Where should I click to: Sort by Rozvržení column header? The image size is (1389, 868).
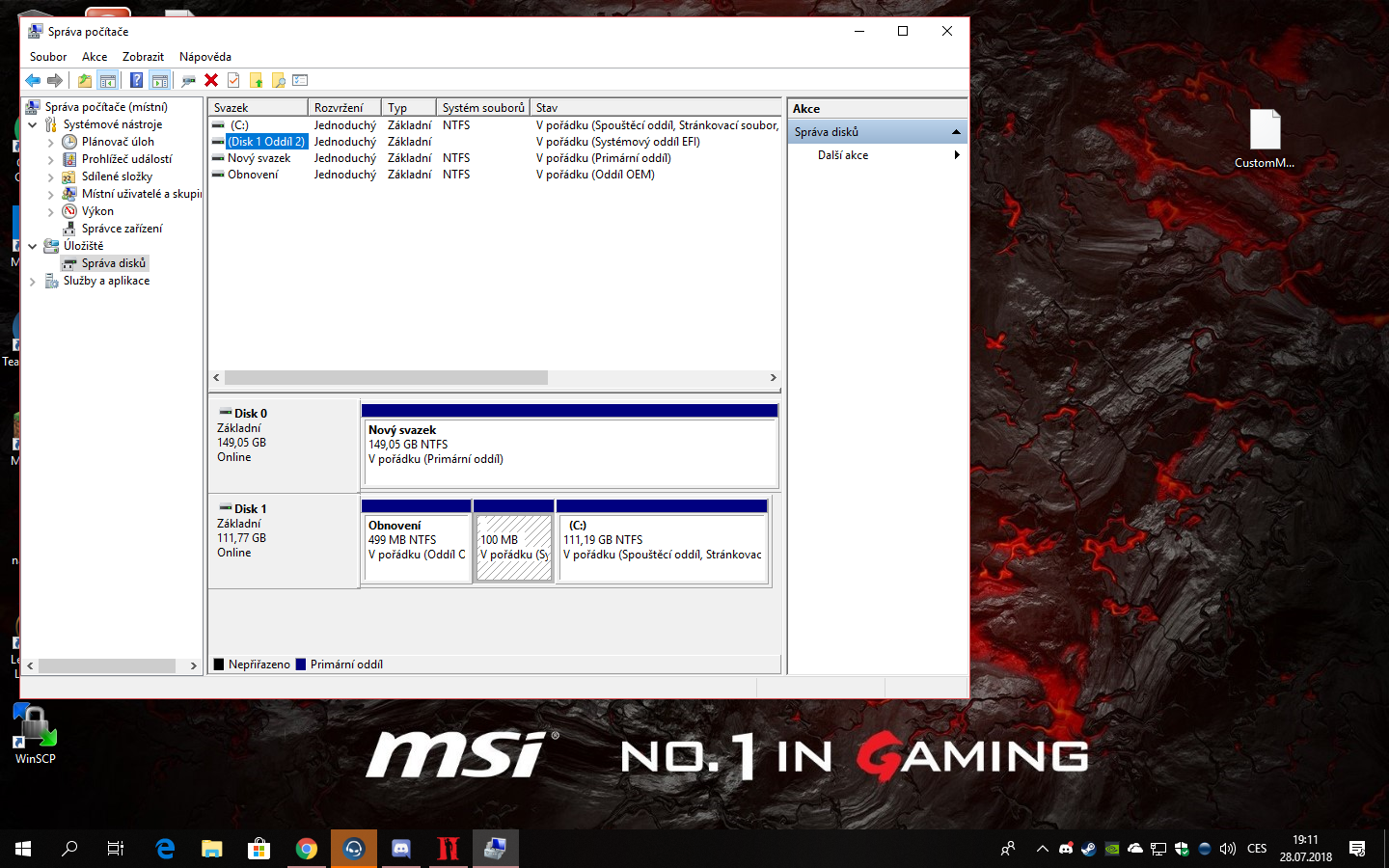344,108
